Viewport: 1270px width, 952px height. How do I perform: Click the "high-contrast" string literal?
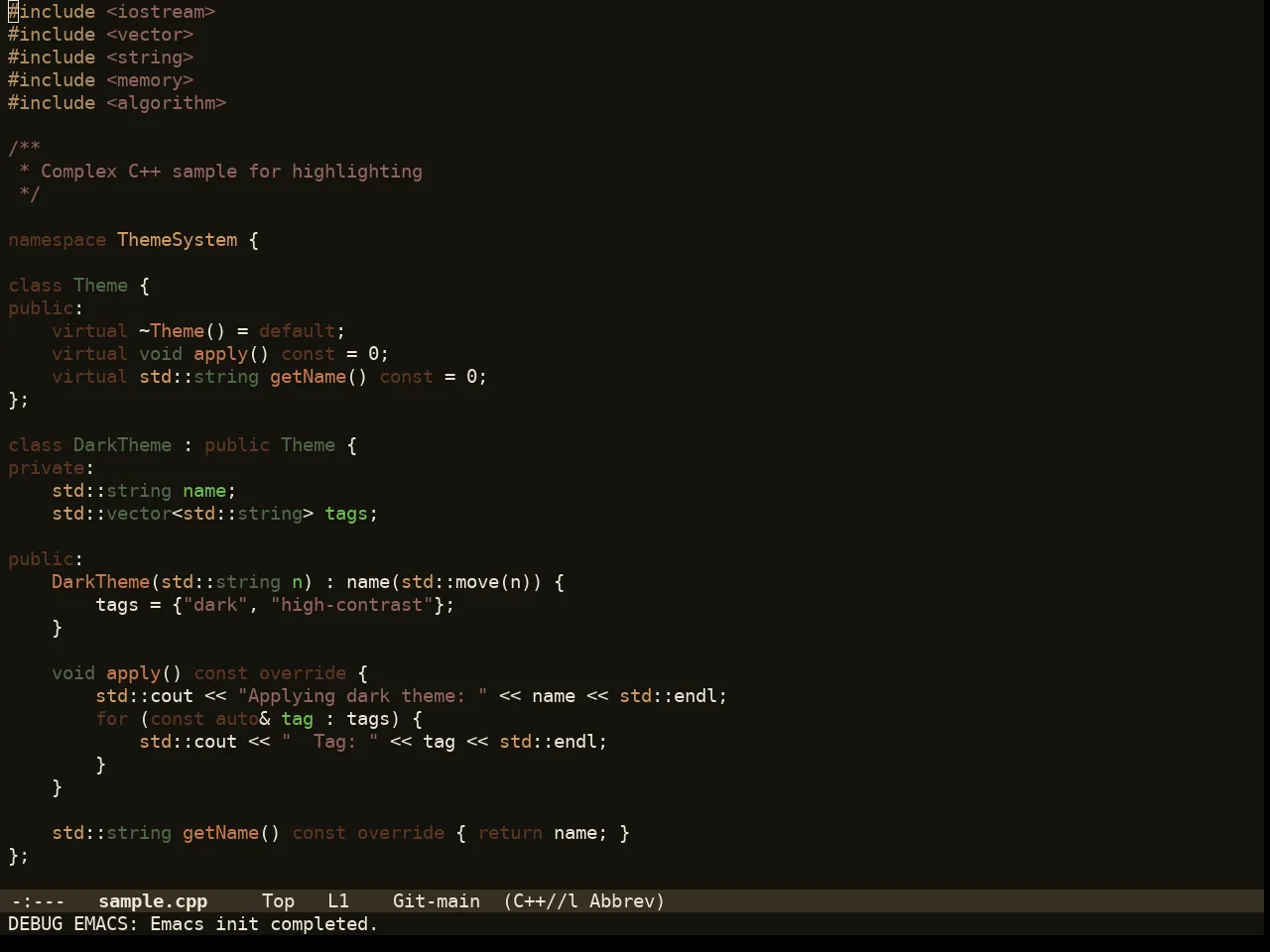352,605
